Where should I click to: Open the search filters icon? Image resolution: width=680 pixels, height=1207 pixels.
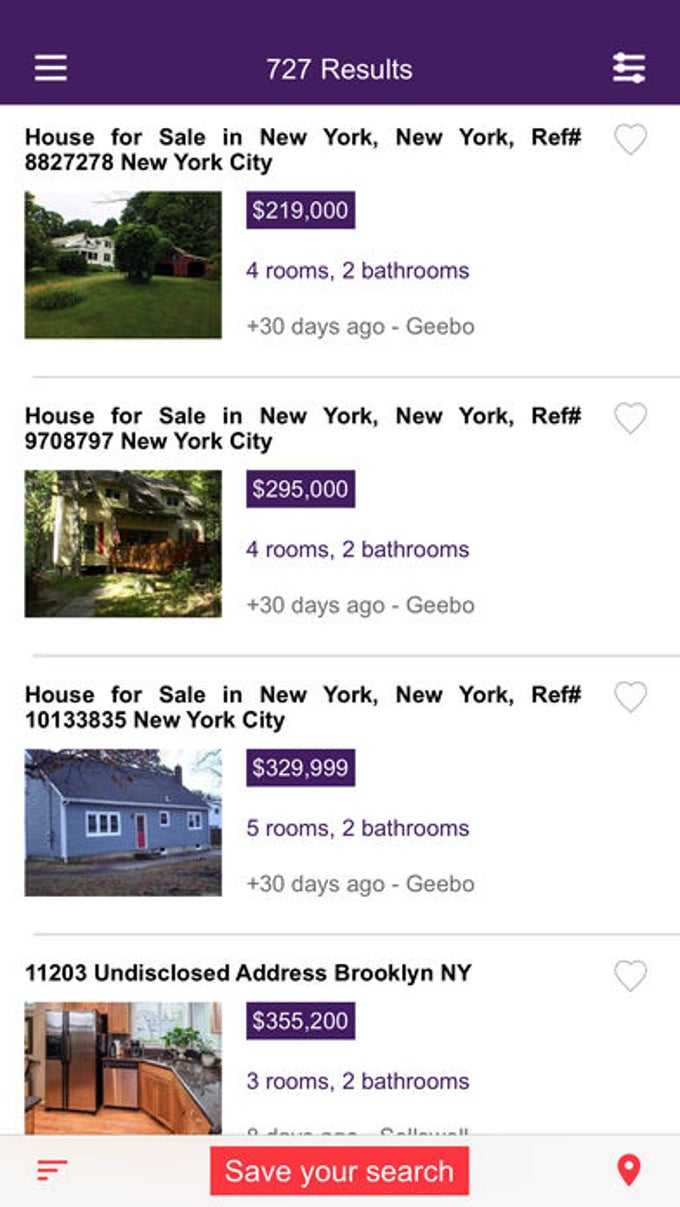629,68
